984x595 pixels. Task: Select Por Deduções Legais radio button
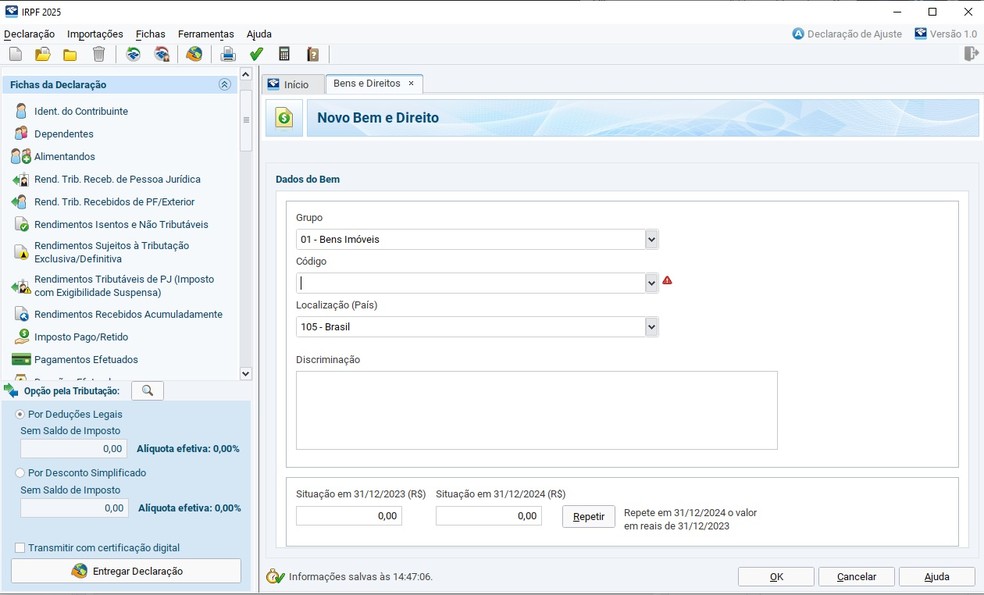[x=20, y=414]
